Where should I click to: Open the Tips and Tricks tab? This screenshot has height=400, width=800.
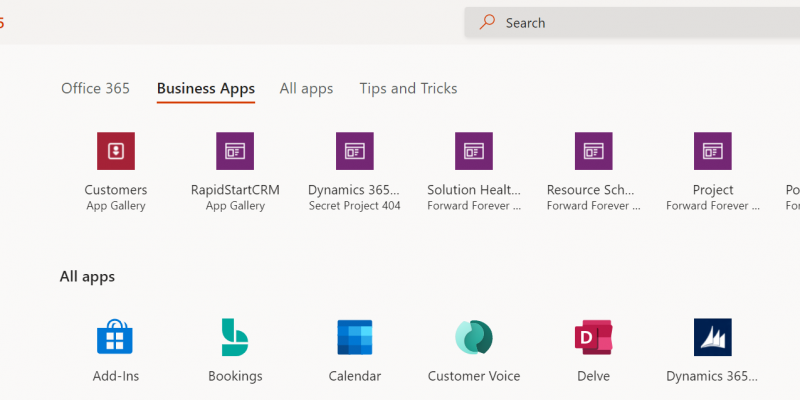click(x=408, y=89)
